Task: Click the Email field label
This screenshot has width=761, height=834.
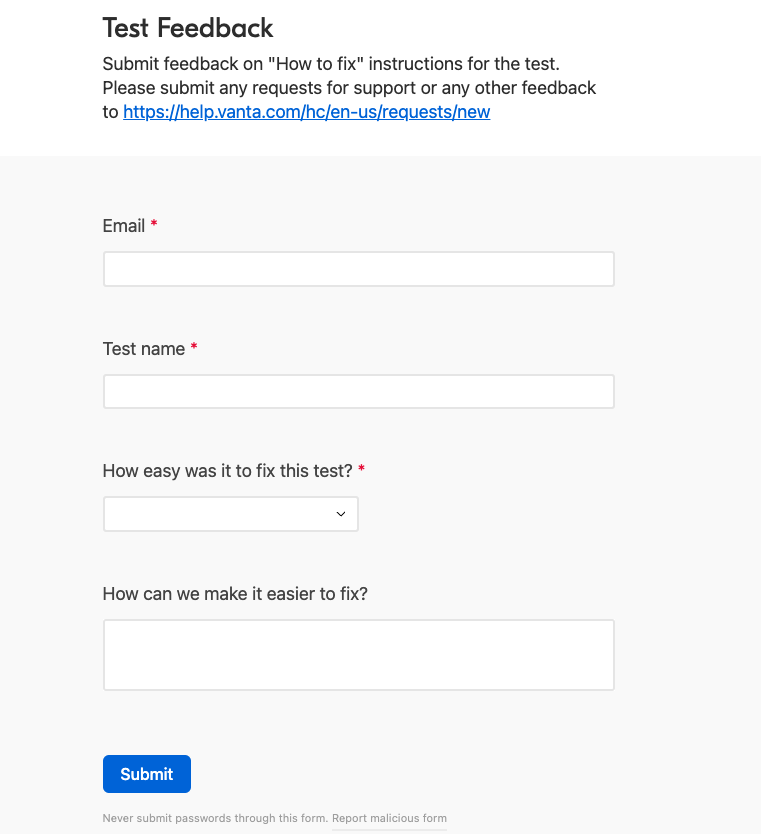Action: click(x=124, y=226)
